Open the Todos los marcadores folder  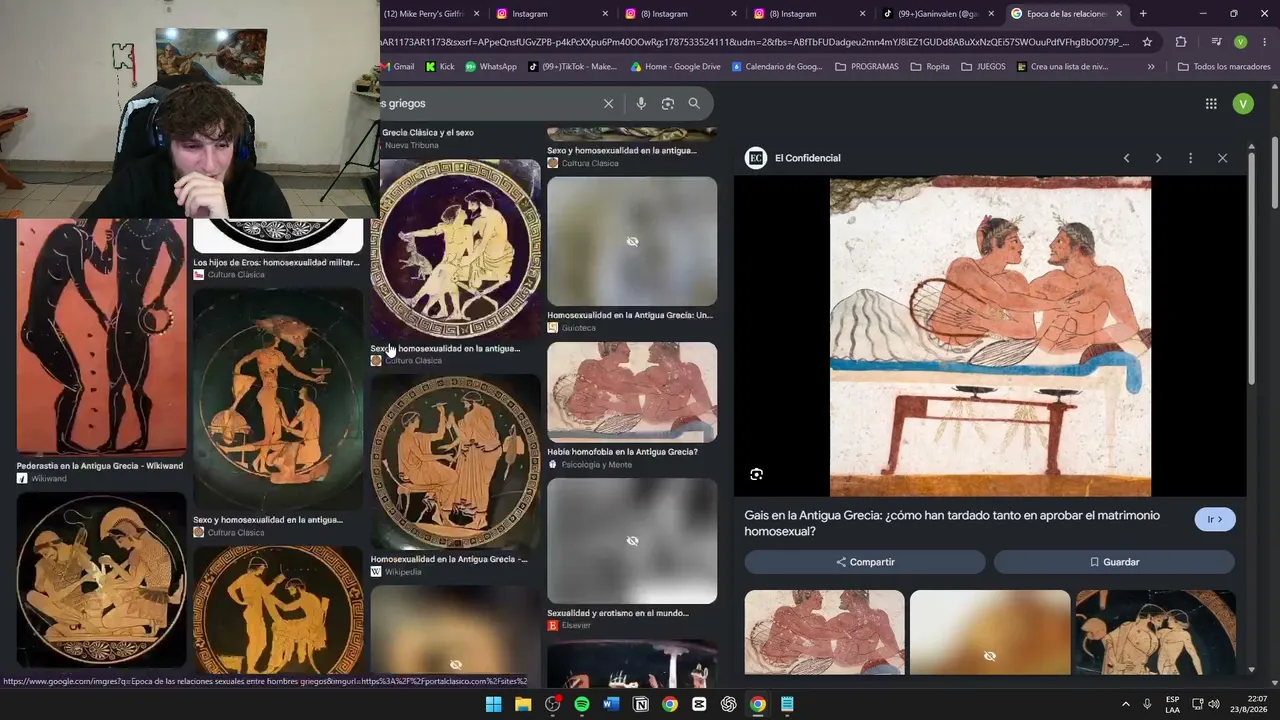tap(1224, 67)
